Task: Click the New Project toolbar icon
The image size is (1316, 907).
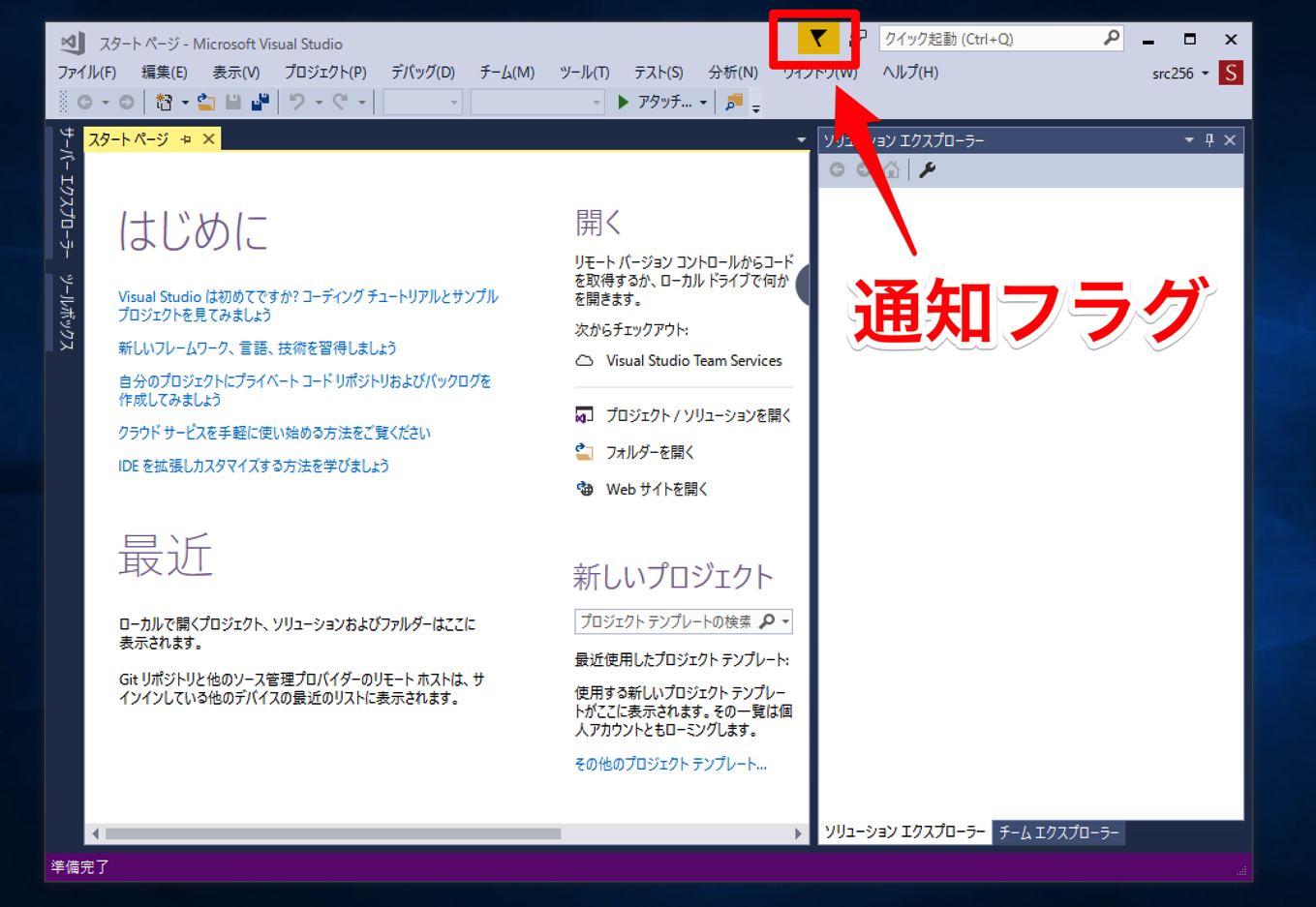Action: pos(164,102)
